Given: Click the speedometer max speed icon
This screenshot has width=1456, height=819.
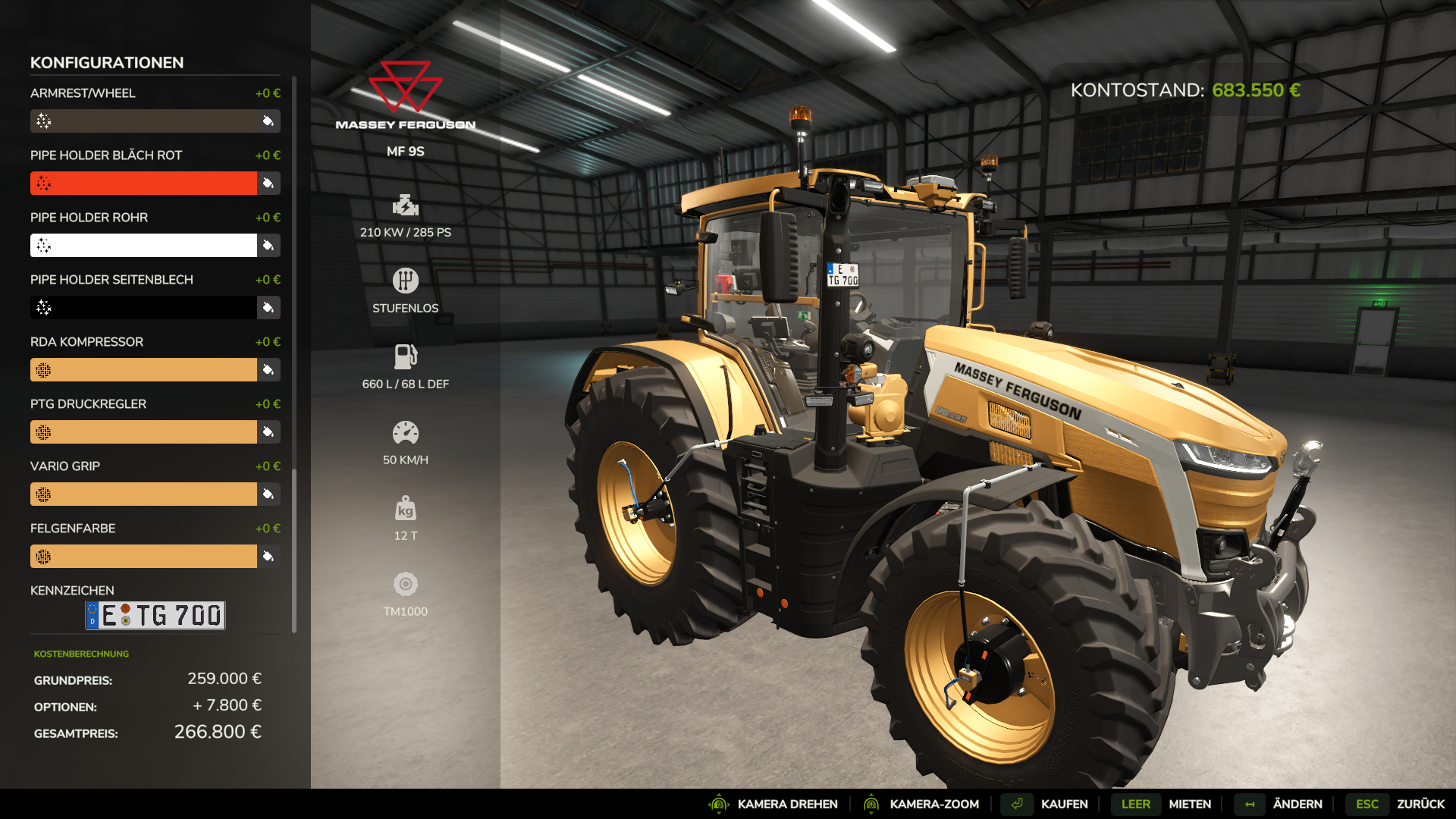Looking at the screenshot, I should click(405, 432).
